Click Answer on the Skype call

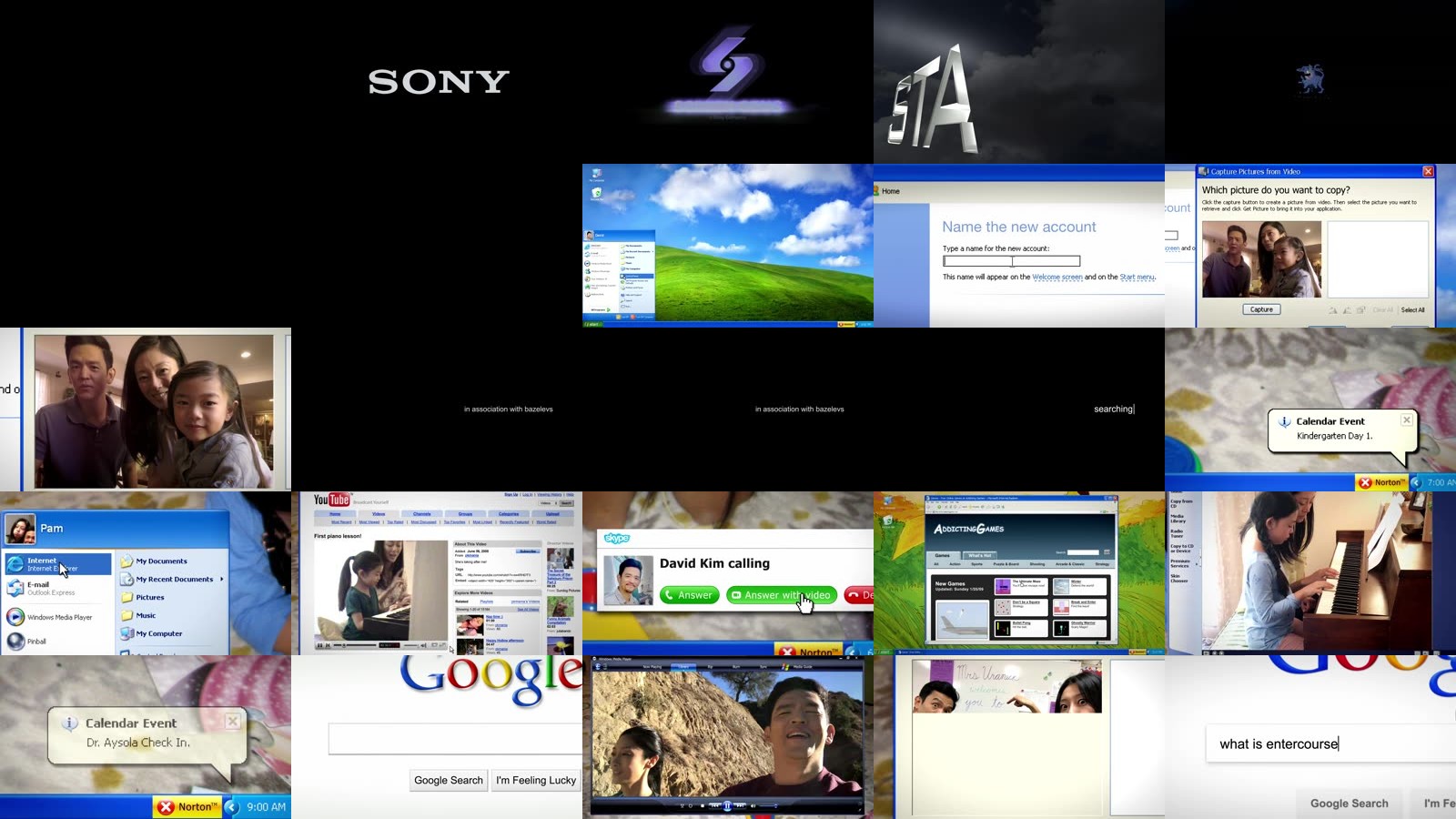[x=689, y=595]
